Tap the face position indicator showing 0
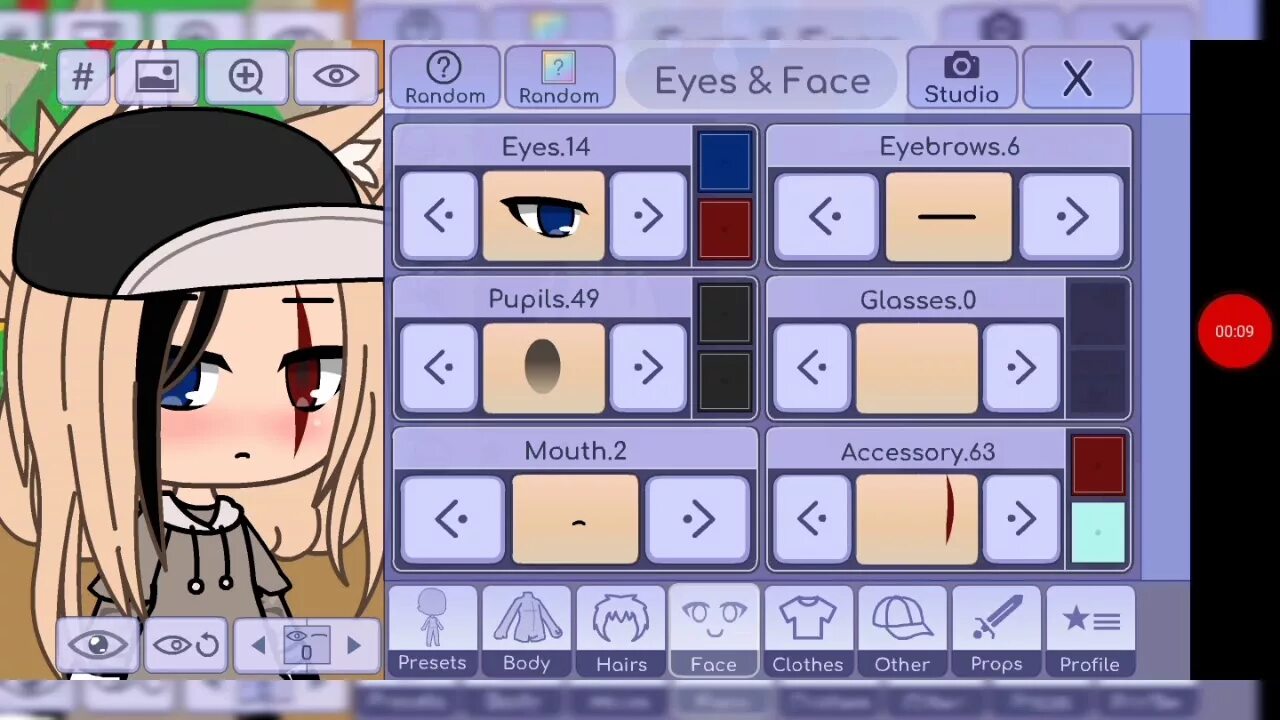Viewport: 1280px width, 720px height. coord(306,646)
